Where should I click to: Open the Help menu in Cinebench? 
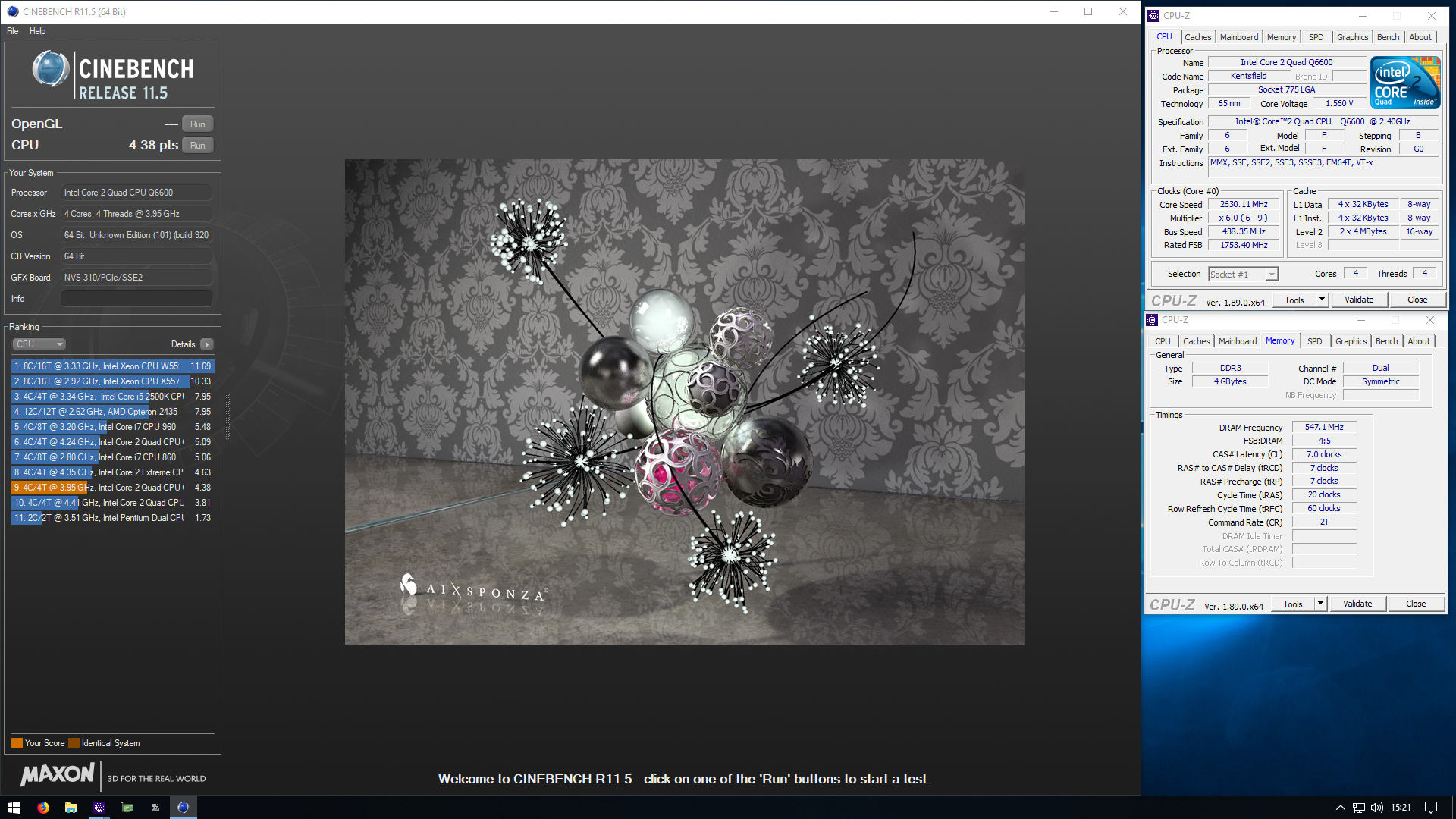coord(38,31)
